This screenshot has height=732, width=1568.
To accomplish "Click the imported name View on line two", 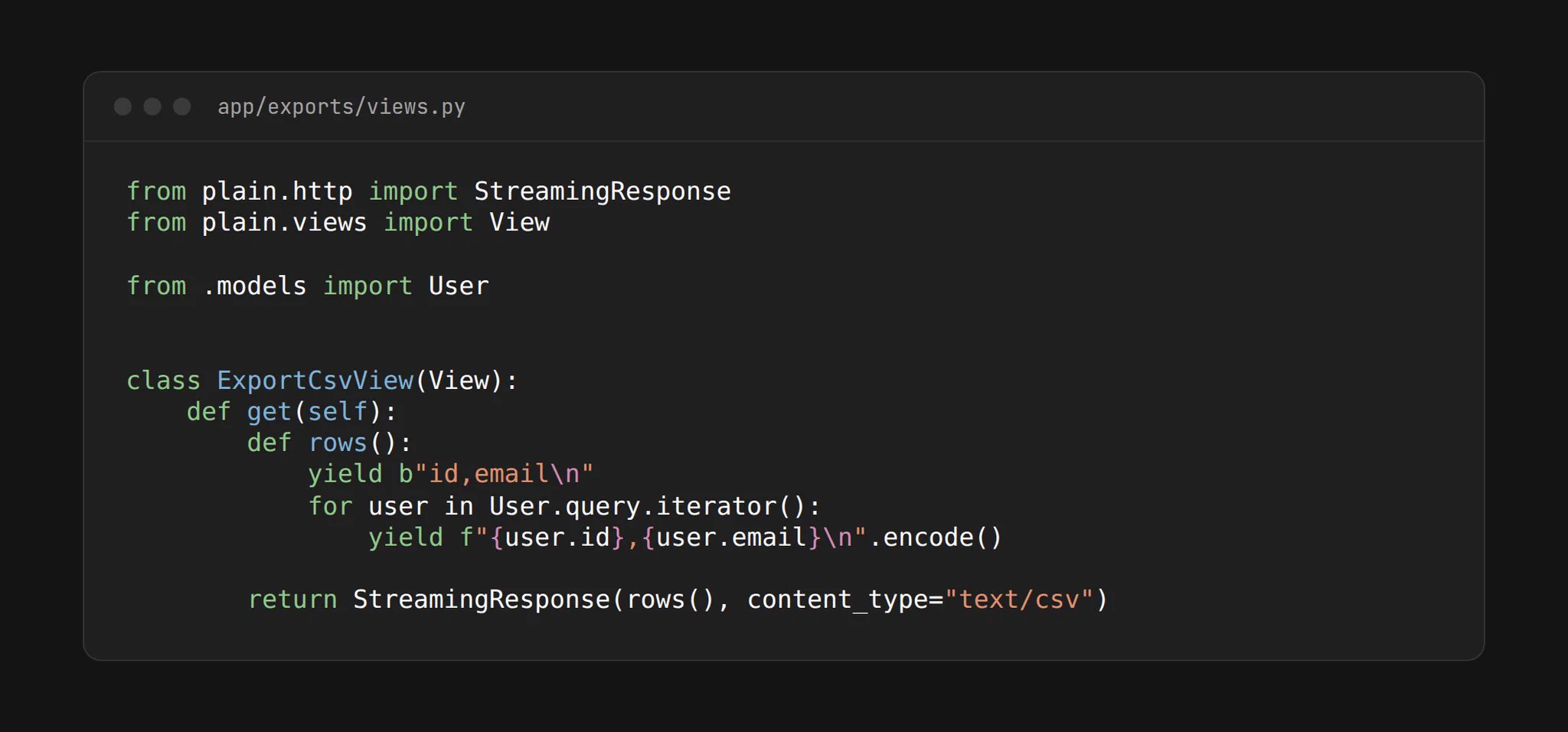I will (519, 223).
